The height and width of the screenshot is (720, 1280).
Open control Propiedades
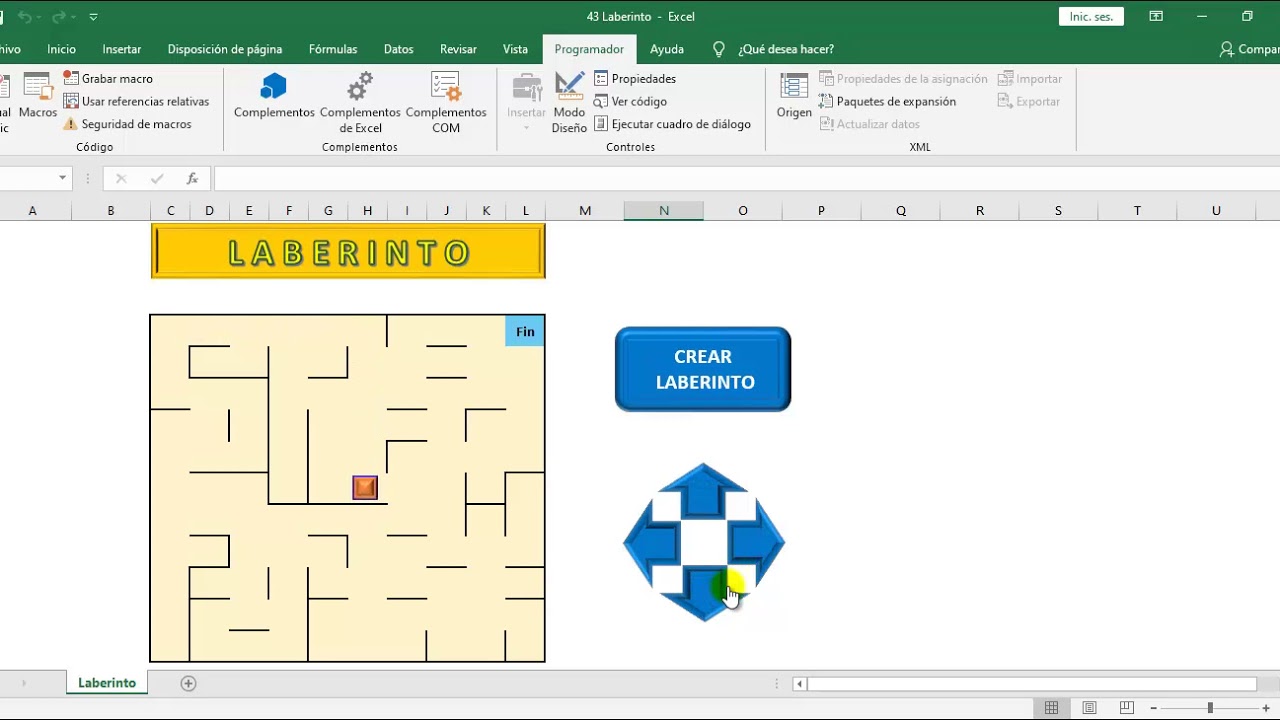pos(635,78)
